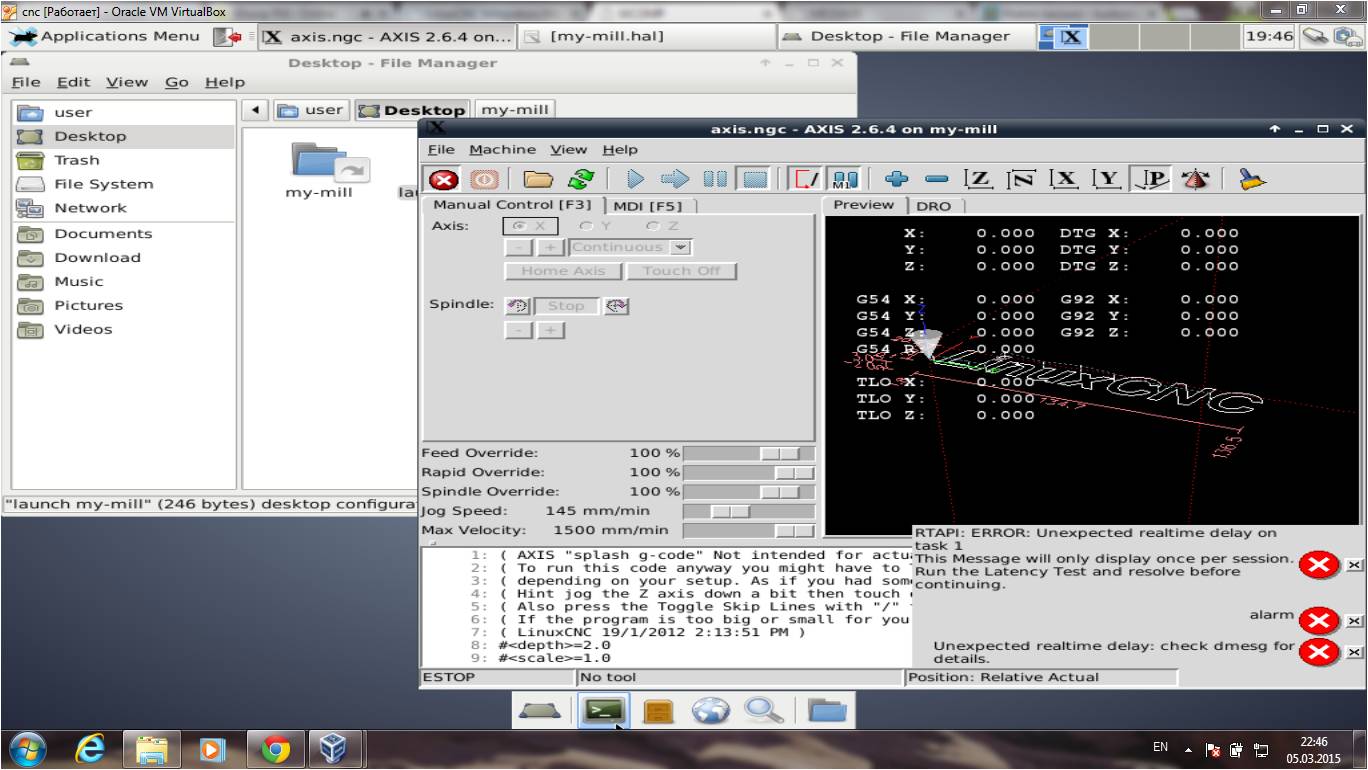Step the program with the blue arrow icon
The image size is (1368, 770).
tap(675, 180)
